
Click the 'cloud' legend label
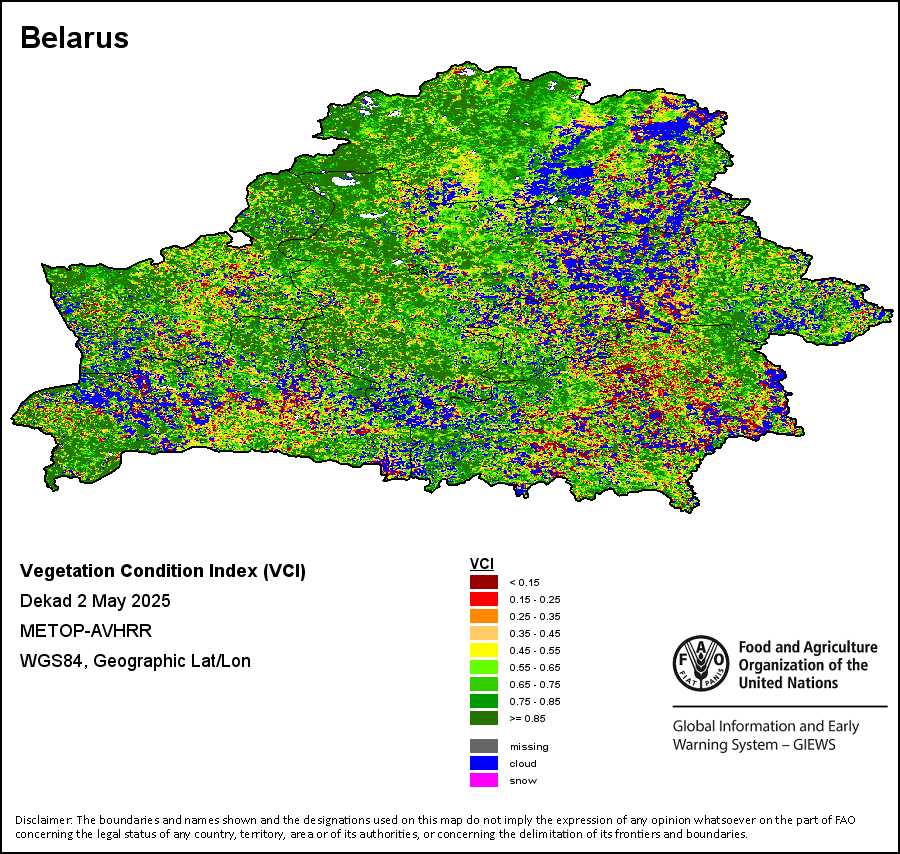(523, 764)
